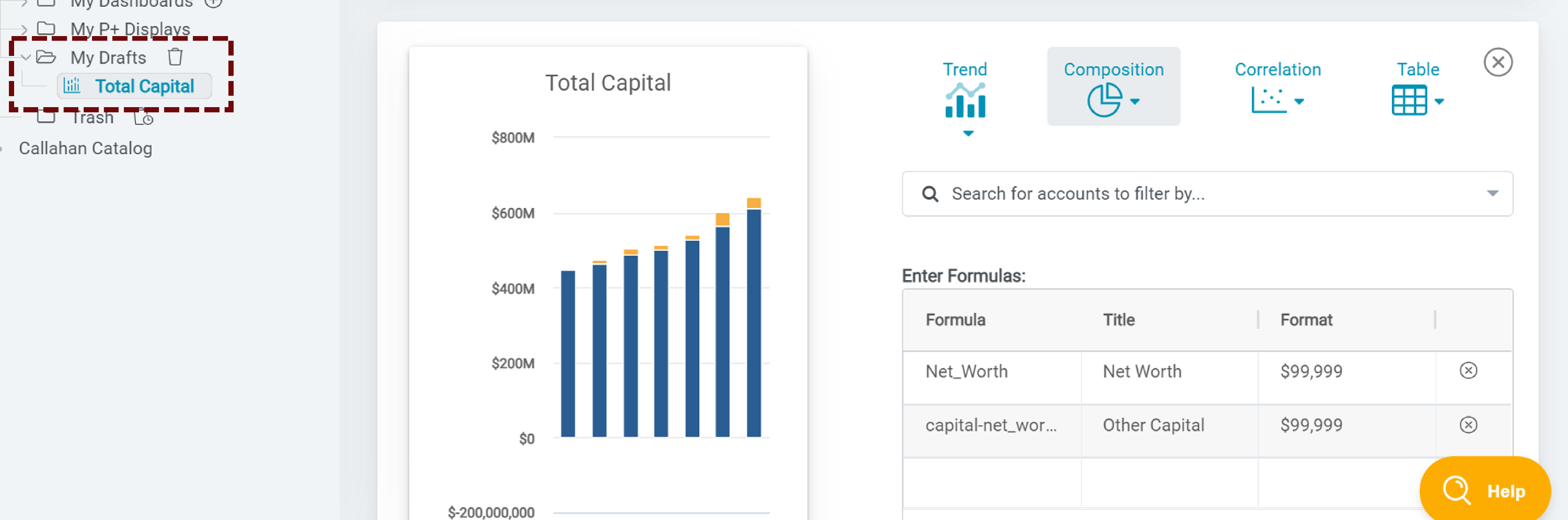
Task: Open the Table view dropdown arrow
Action: click(x=1439, y=102)
